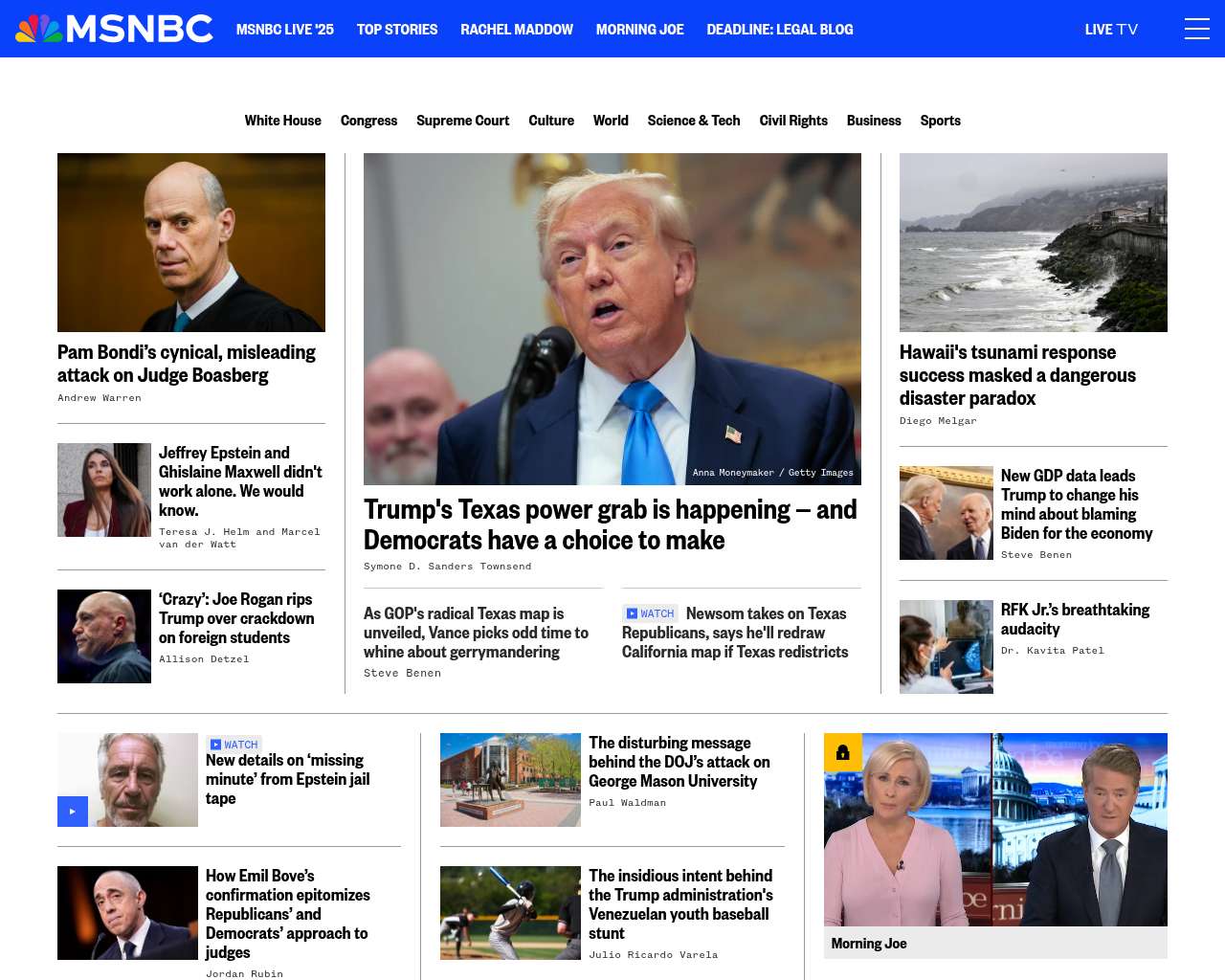1225x980 pixels.
Task: Open authors Teresa J. Helm and Marcel van der Watt
Action: point(239,538)
